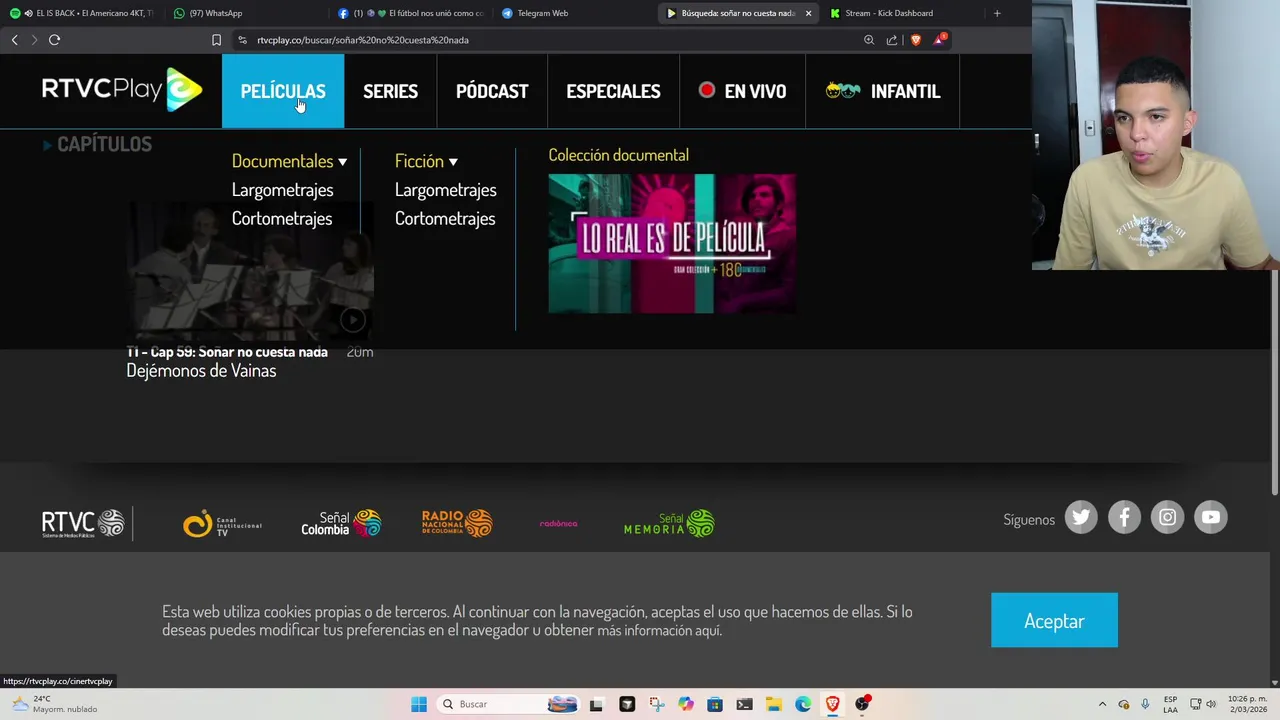Open the Lo Real es de Película banner

pyautogui.click(x=672, y=244)
